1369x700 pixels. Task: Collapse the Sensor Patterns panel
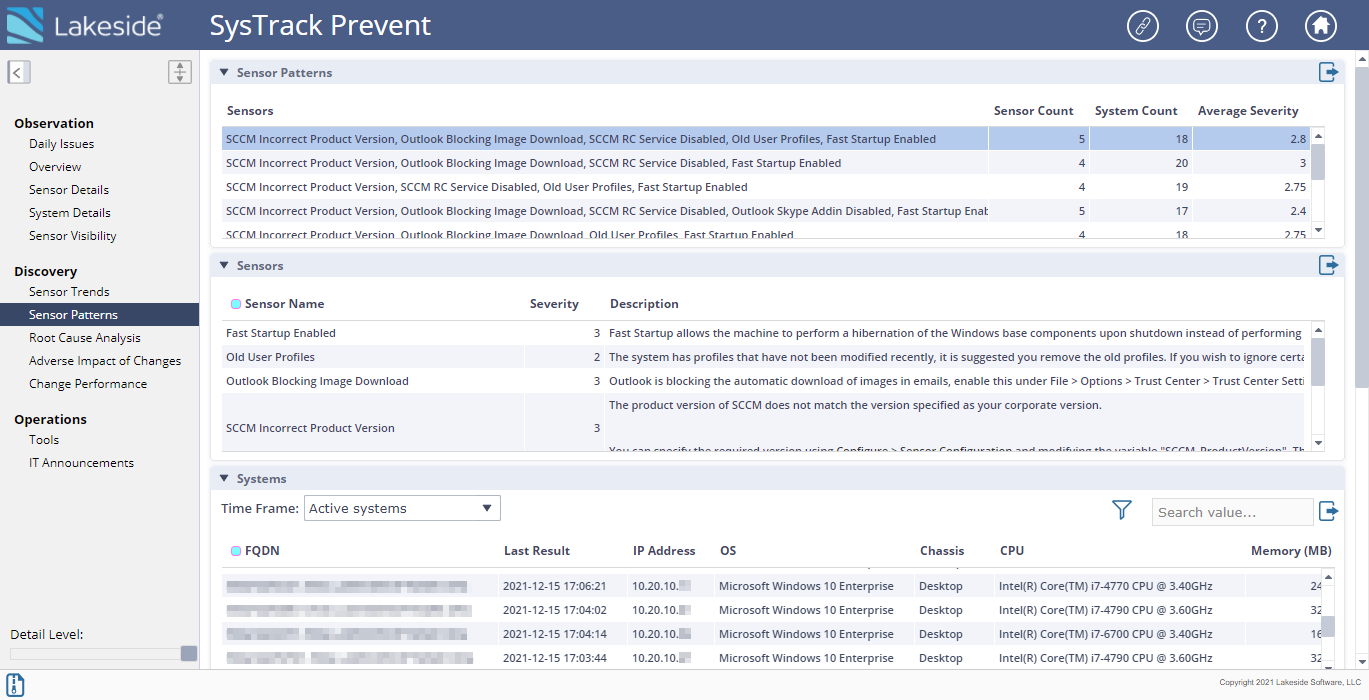(x=225, y=73)
